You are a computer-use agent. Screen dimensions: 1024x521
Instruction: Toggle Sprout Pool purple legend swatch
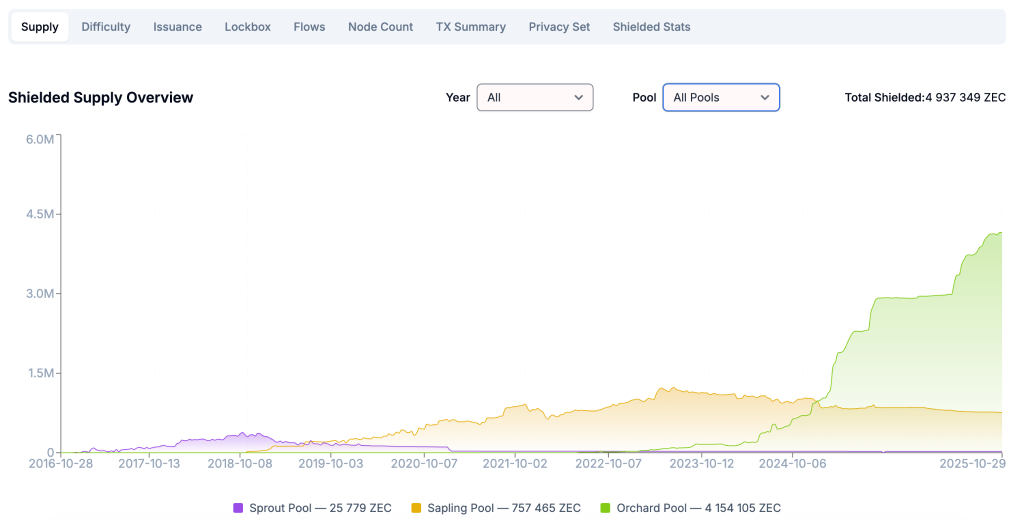[x=238, y=508]
